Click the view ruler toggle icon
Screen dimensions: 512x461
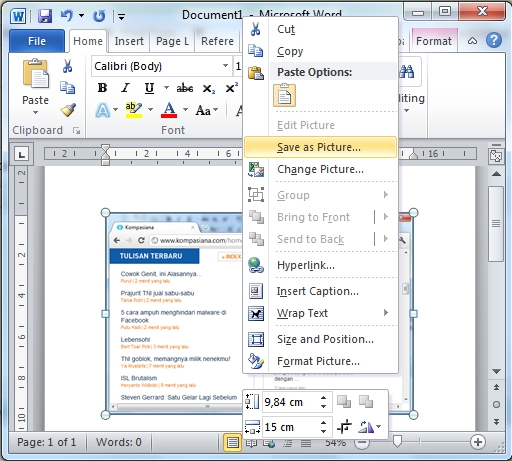click(x=496, y=155)
